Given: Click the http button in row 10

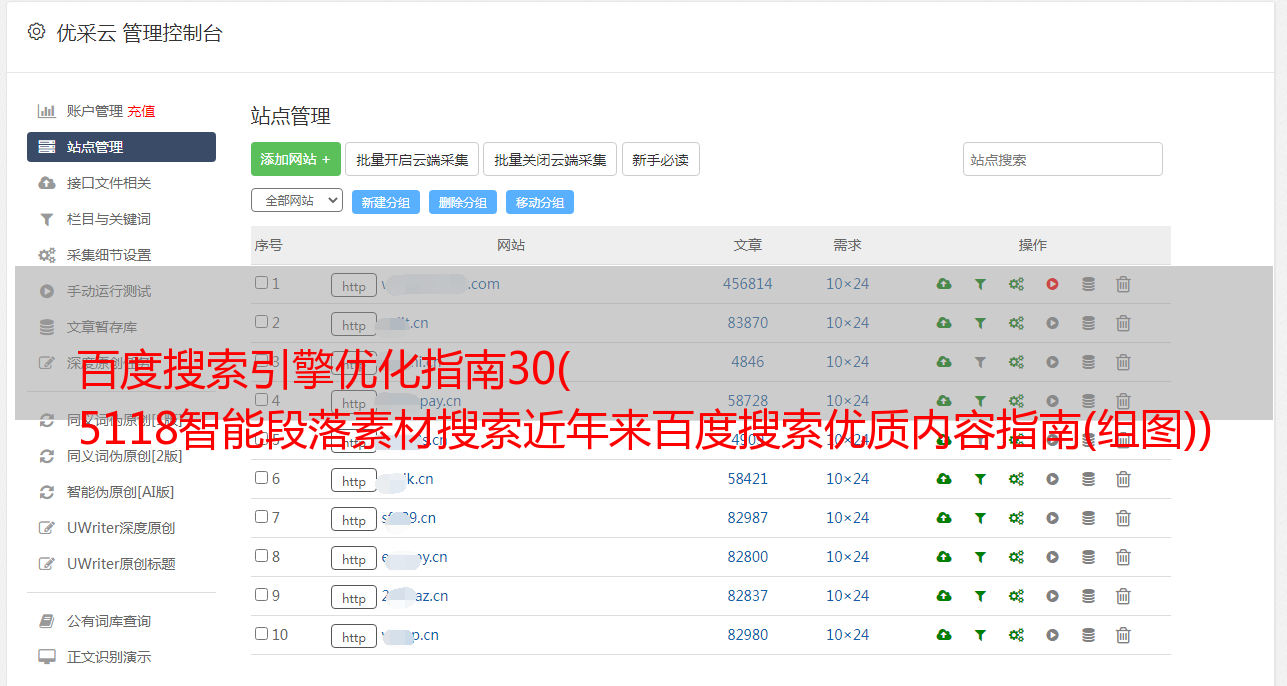Looking at the screenshot, I should tap(354, 636).
